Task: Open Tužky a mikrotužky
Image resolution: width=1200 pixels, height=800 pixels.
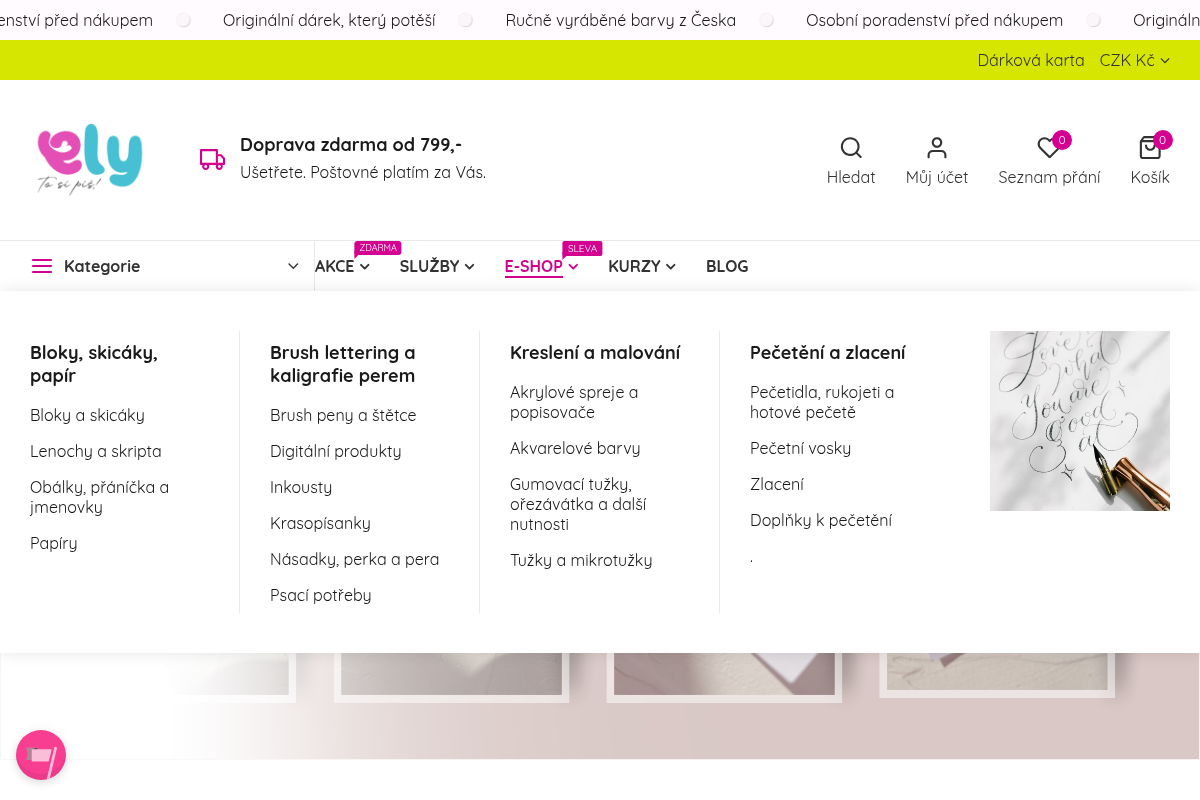Action: coord(581,560)
